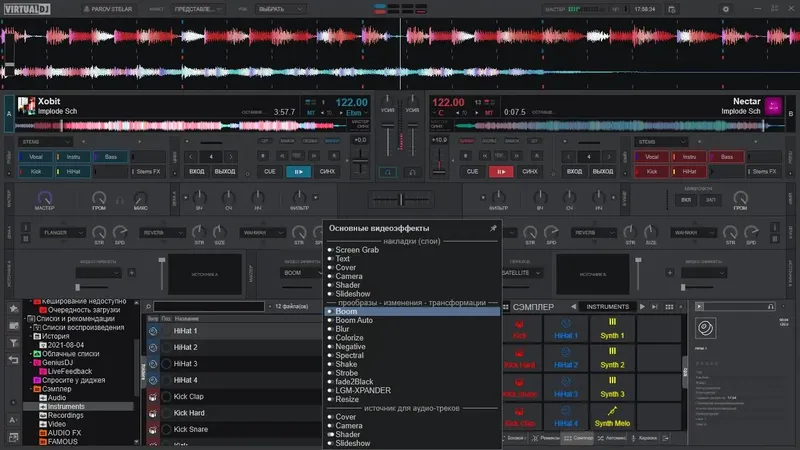The height and width of the screenshot is (450, 800).
Task: Open left FLANGER effect dropdown
Action: click(63, 233)
